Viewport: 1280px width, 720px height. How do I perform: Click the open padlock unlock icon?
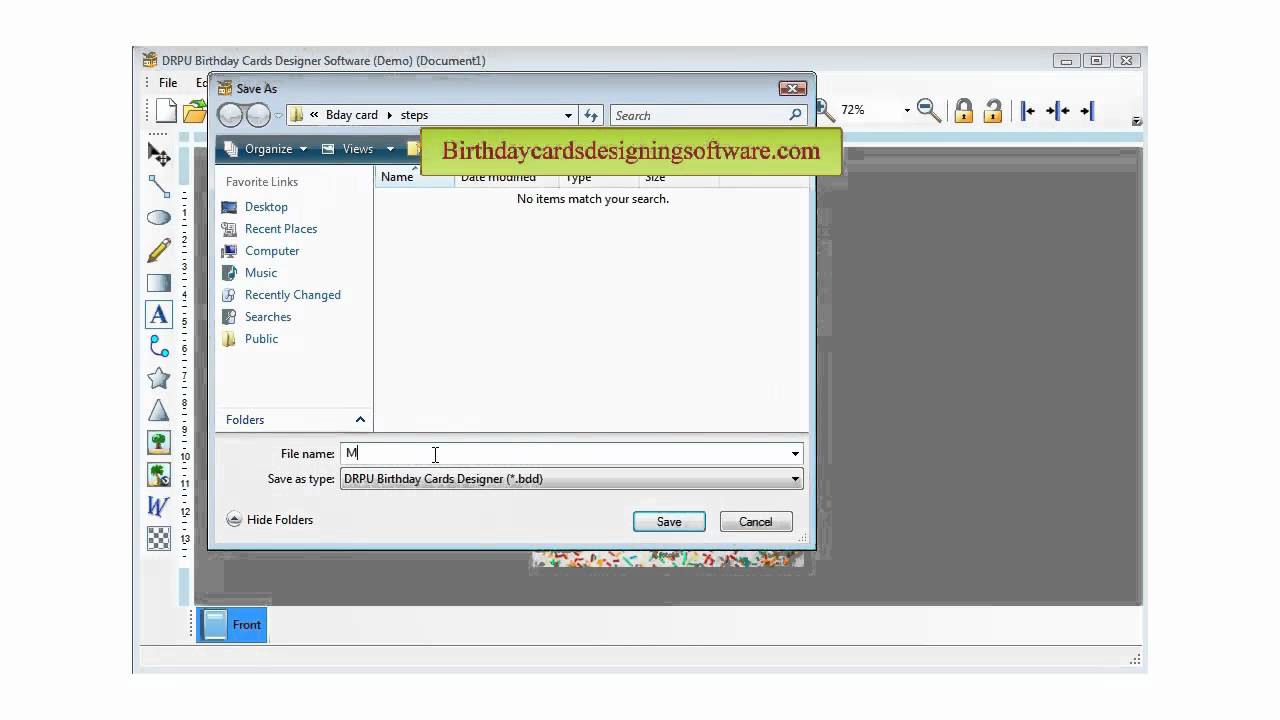[x=993, y=110]
